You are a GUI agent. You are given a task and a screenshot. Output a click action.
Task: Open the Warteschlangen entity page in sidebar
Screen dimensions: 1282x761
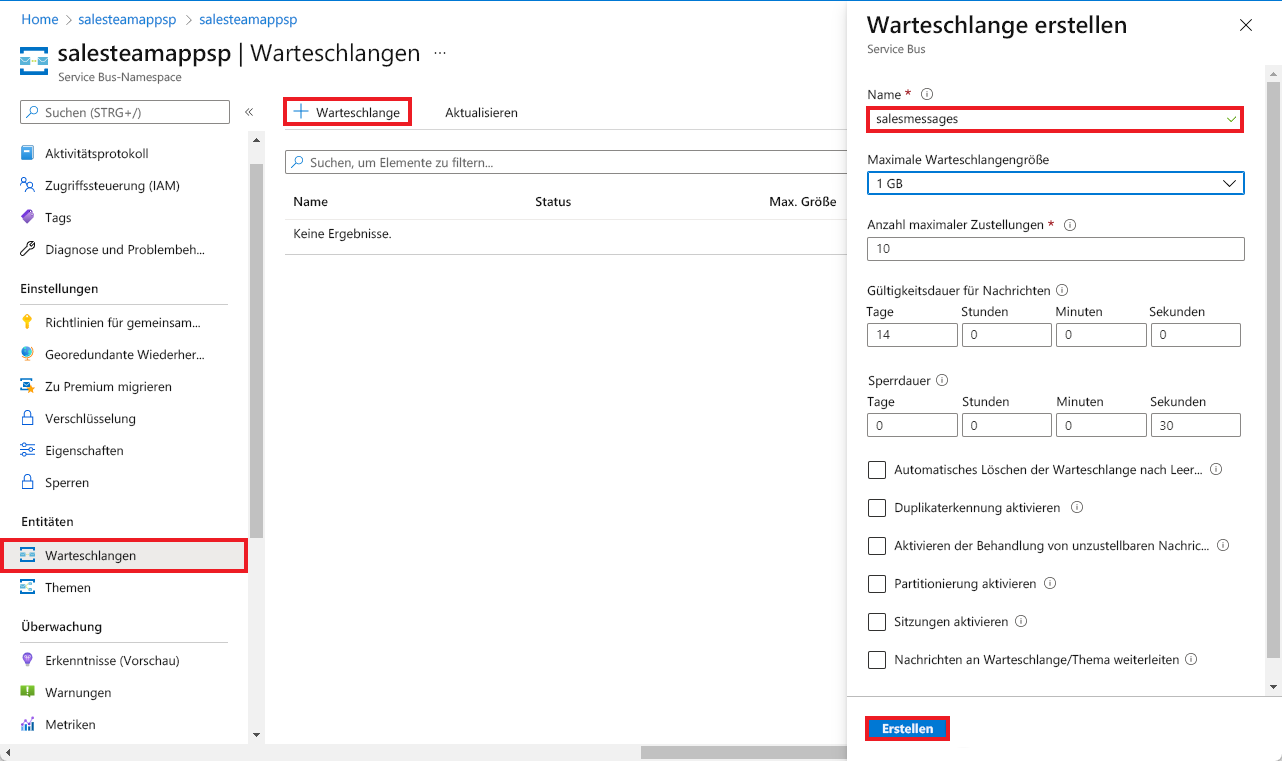[124, 555]
